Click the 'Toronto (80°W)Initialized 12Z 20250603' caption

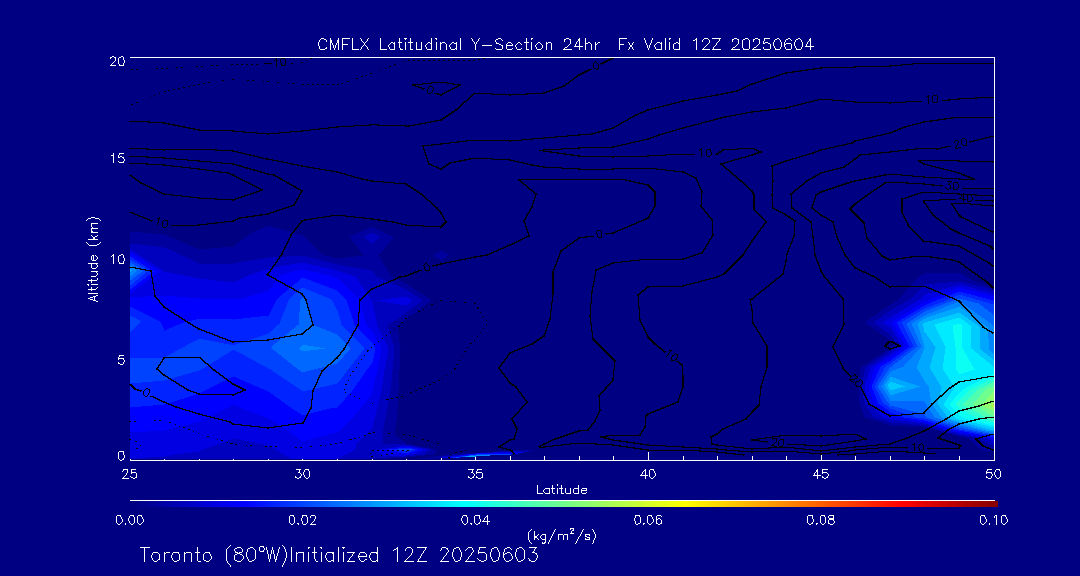pos(339,555)
